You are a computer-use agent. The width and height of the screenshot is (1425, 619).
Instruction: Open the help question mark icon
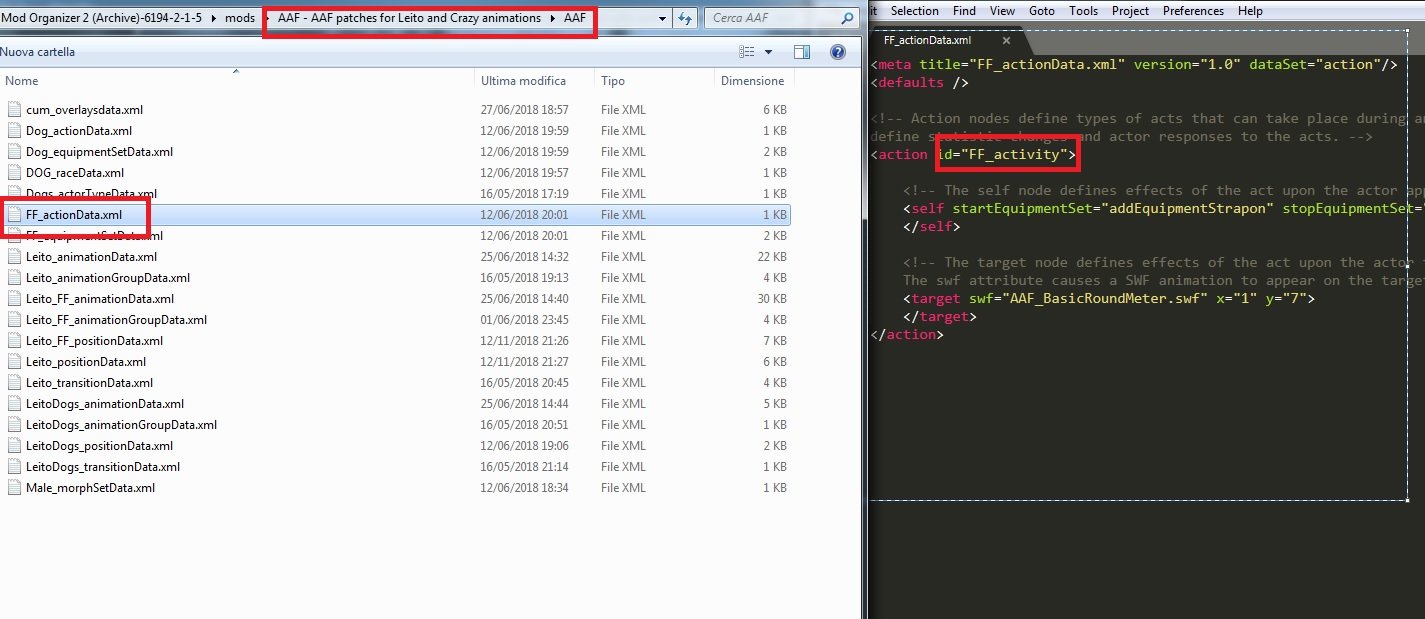pyautogui.click(x=840, y=52)
